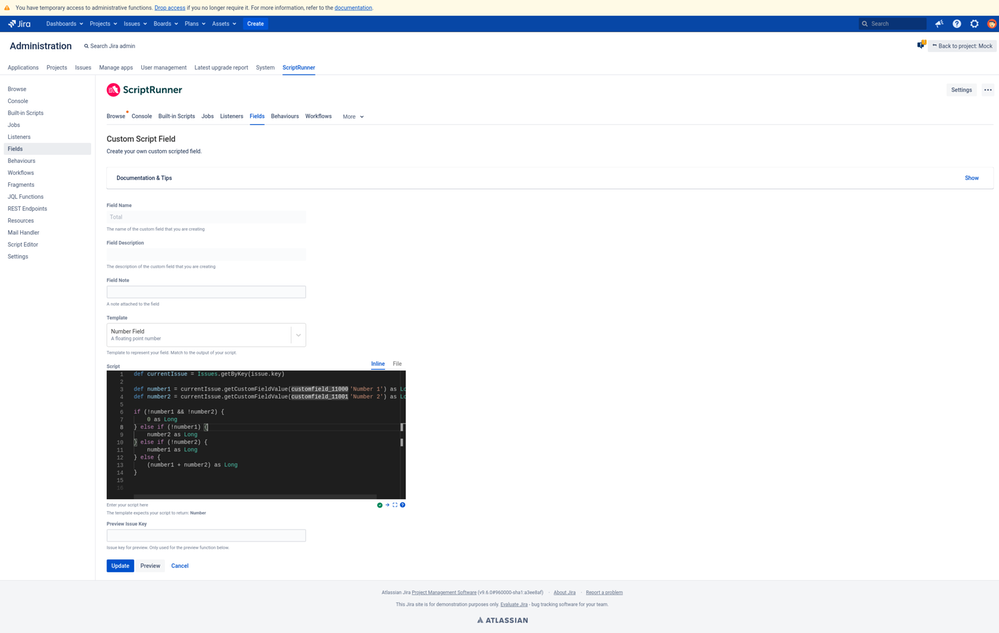Screen dimensions: 999x633
Task: Open the administration gear icon
Action: [974, 24]
